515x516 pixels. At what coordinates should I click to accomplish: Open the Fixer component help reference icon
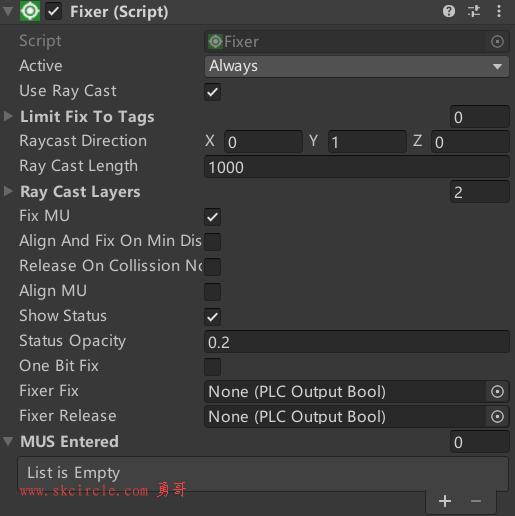point(449,11)
